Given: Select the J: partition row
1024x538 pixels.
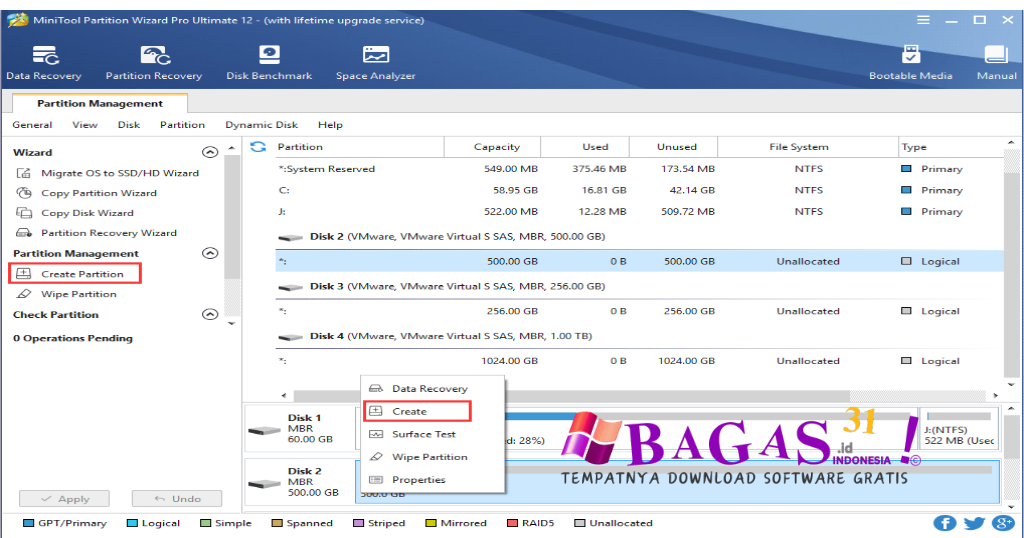Looking at the screenshot, I should point(639,212).
